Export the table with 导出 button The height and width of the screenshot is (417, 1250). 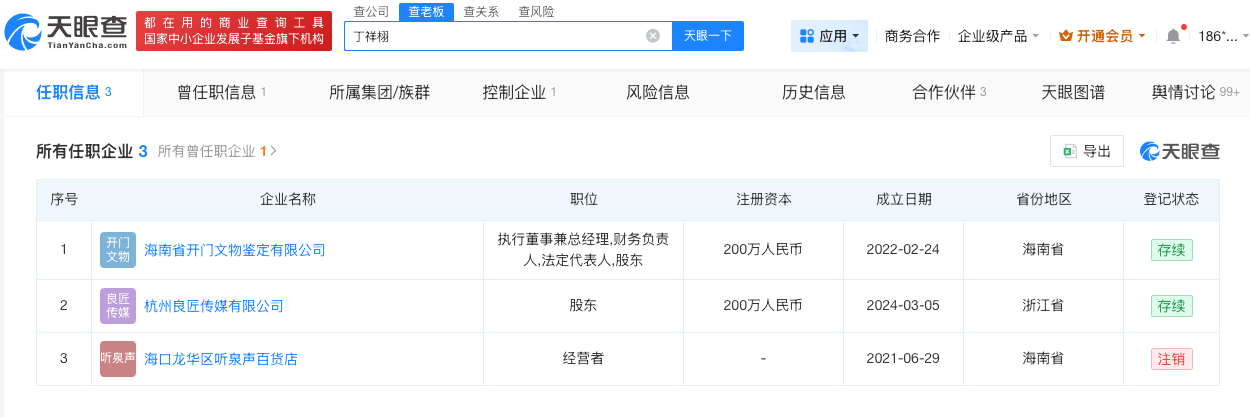(1087, 151)
